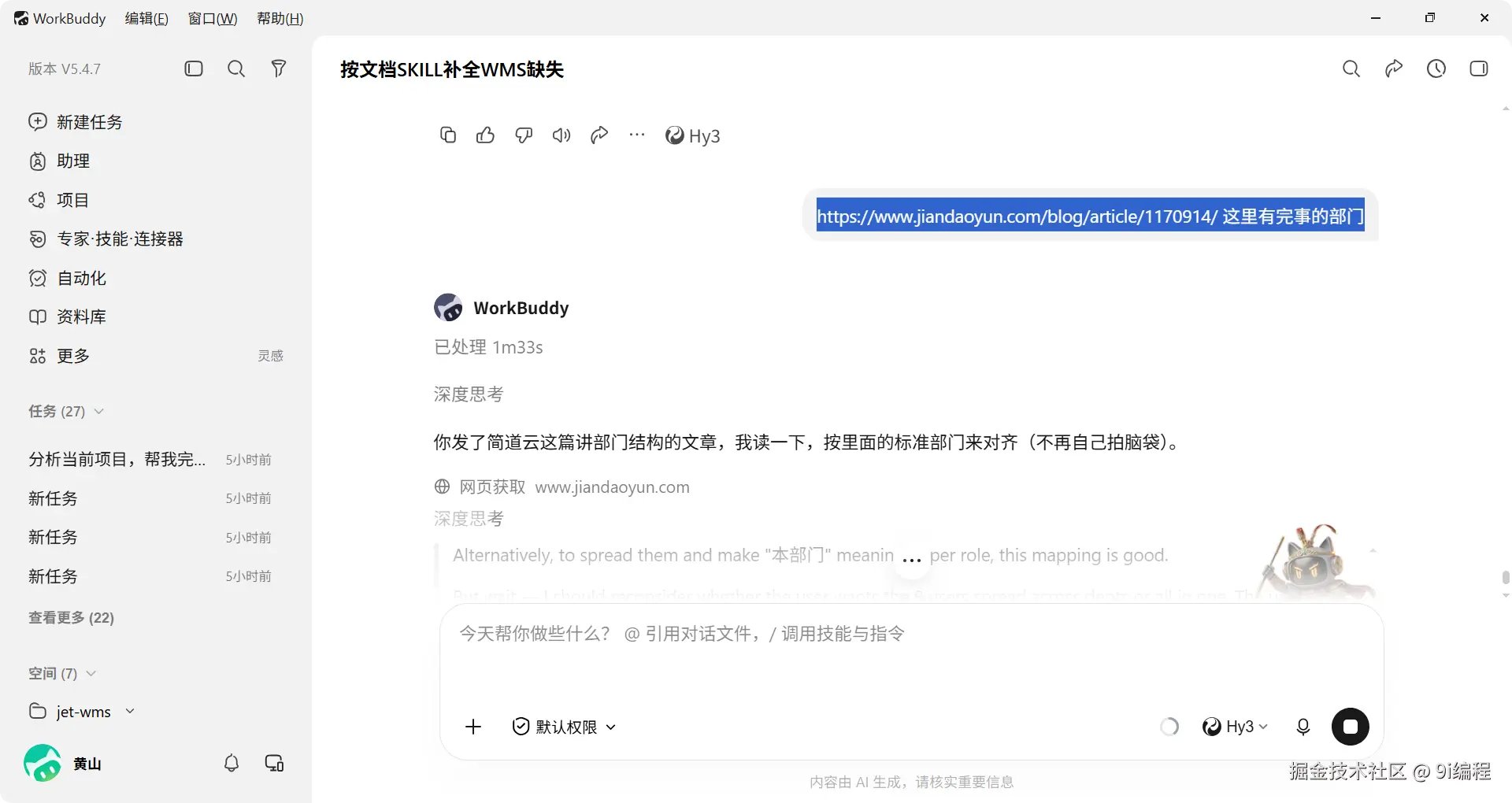The width and height of the screenshot is (1512, 803).
Task: Read response aloud with speaker icon
Action: (x=561, y=135)
